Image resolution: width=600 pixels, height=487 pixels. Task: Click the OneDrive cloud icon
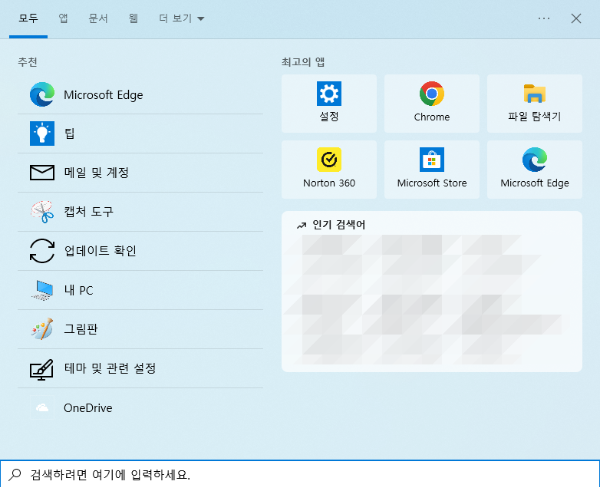pos(42,408)
